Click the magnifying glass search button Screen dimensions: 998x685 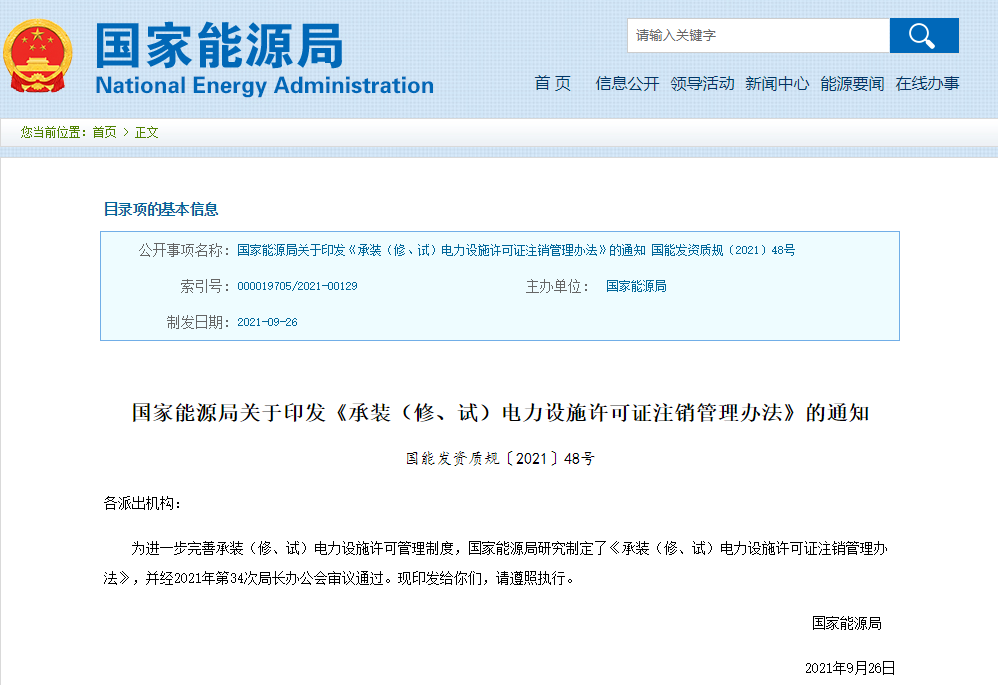[924, 36]
